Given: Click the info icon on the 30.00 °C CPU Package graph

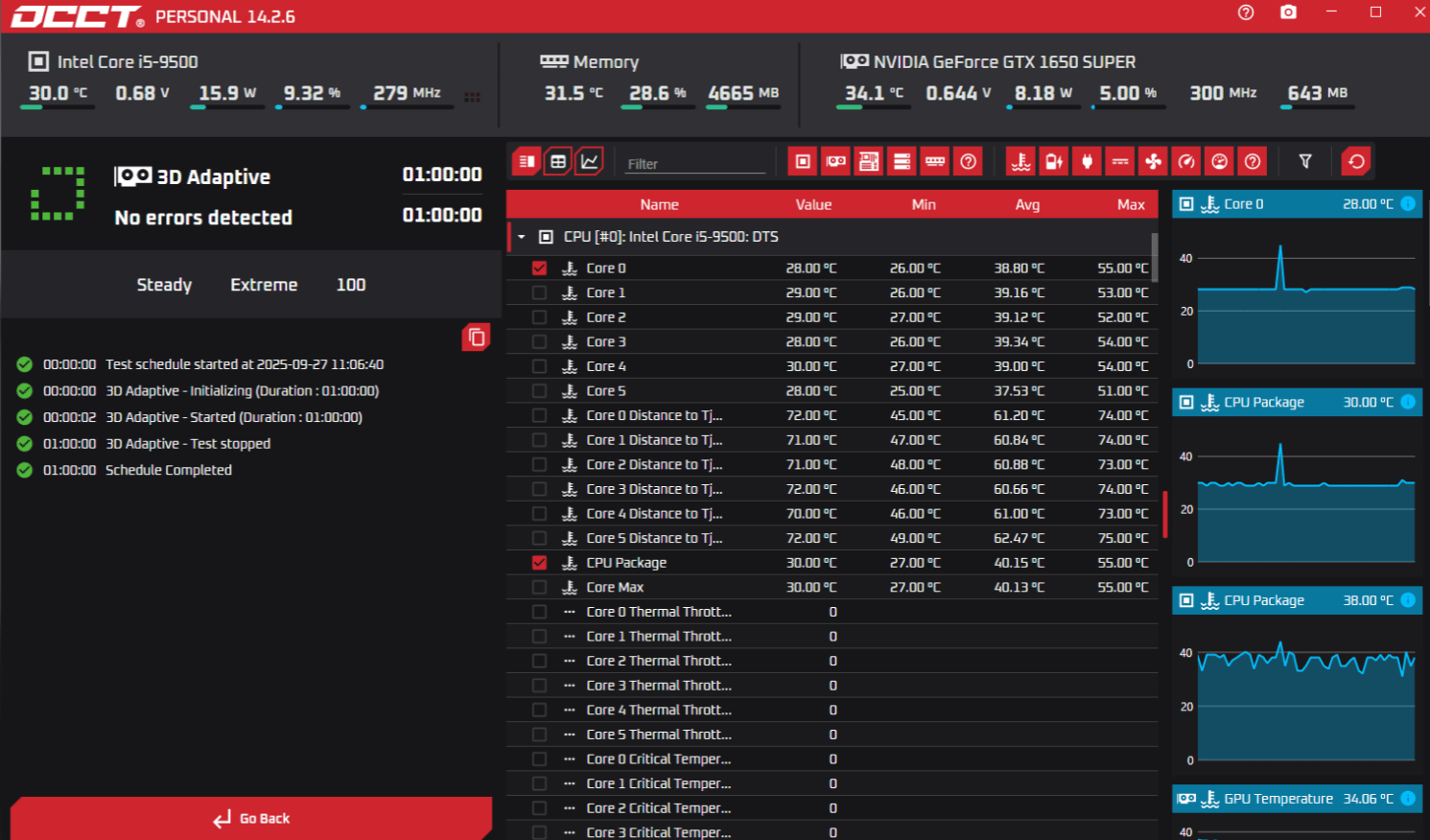Looking at the screenshot, I should pos(1408,402).
